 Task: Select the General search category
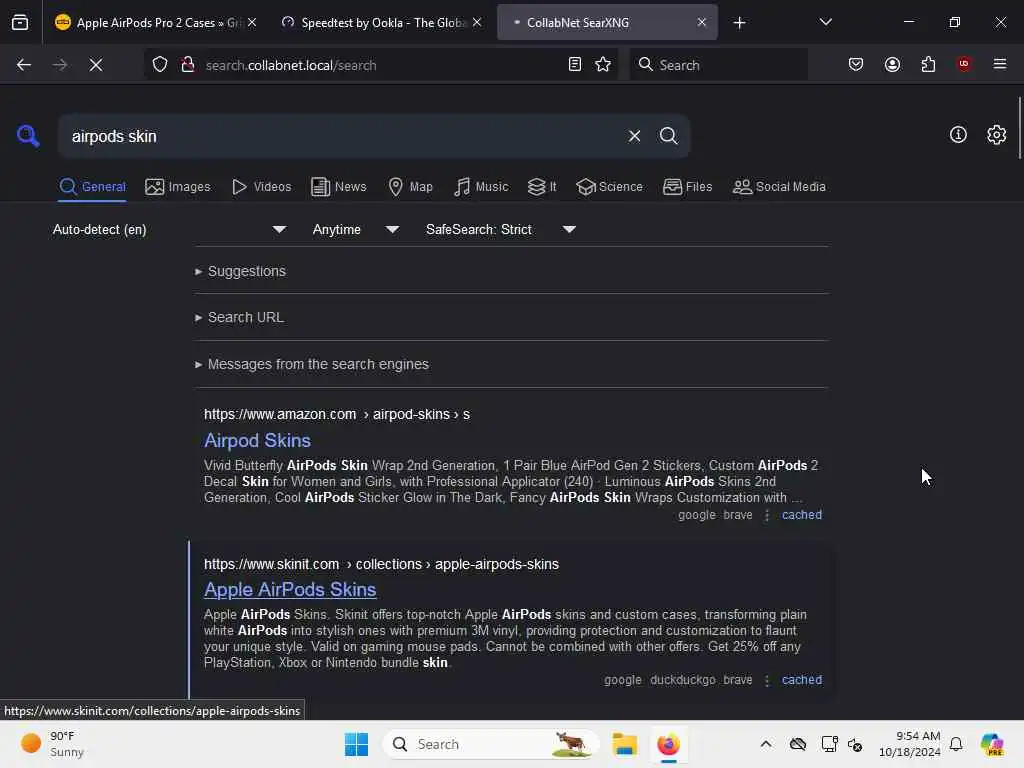pyautogui.click(x=92, y=187)
